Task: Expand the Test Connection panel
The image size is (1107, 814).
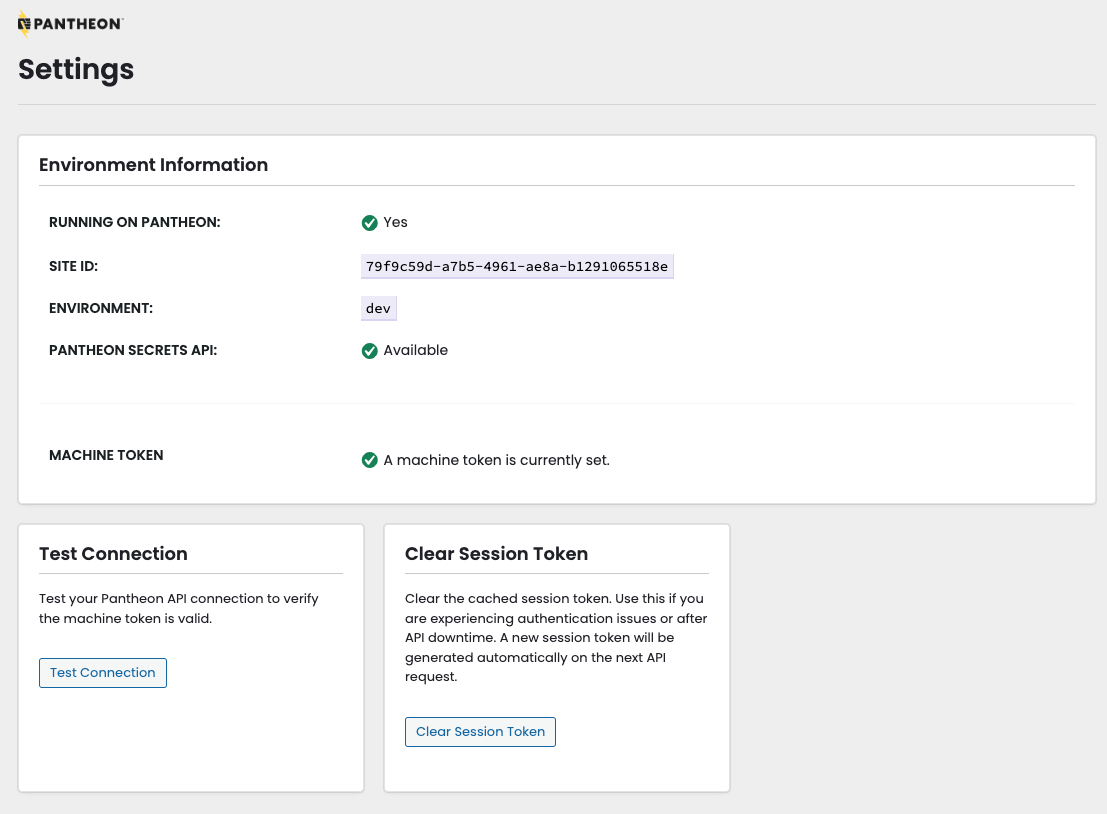Action: [x=113, y=553]
